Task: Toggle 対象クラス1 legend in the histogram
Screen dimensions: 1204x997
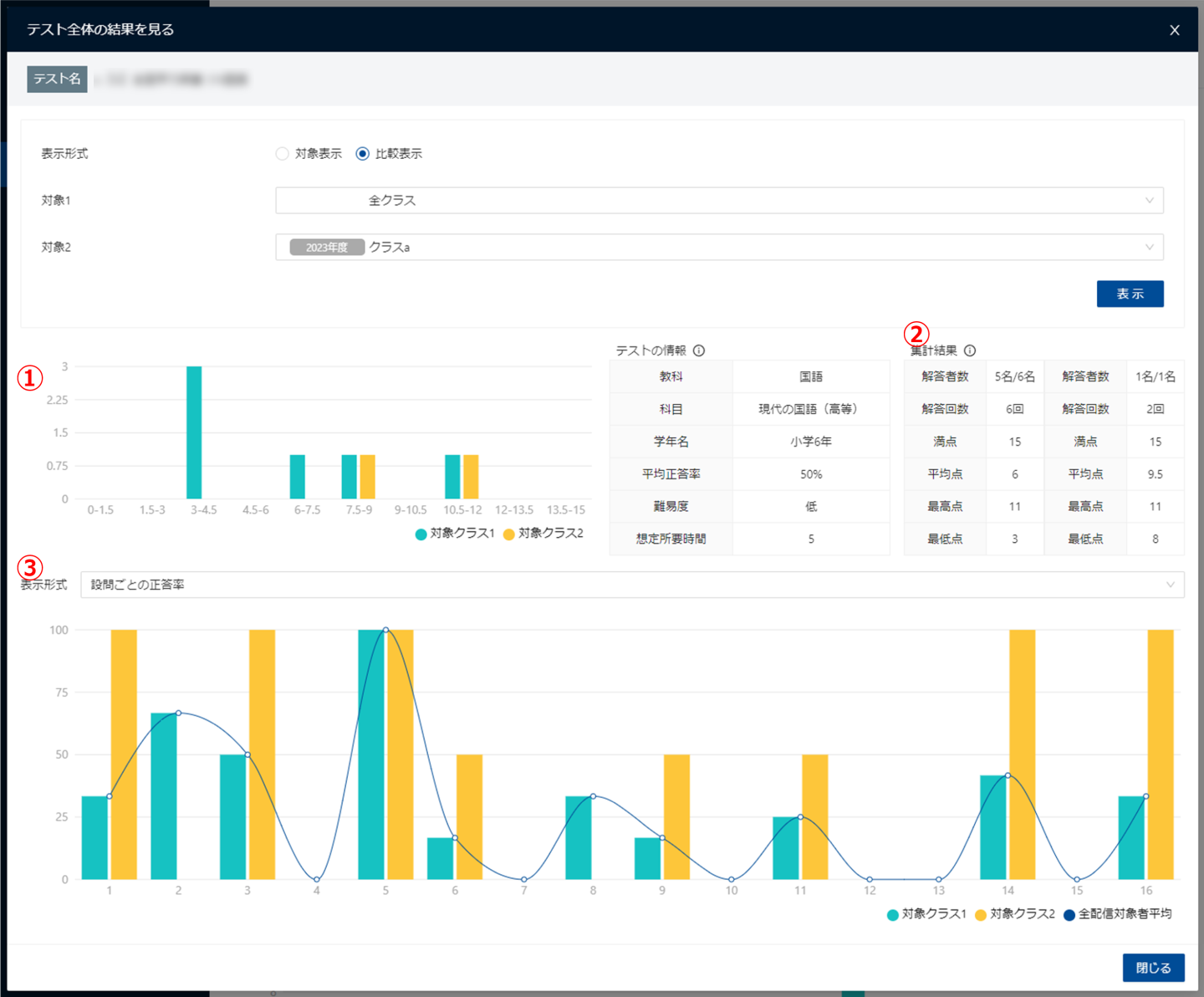Action: point(456,534)
